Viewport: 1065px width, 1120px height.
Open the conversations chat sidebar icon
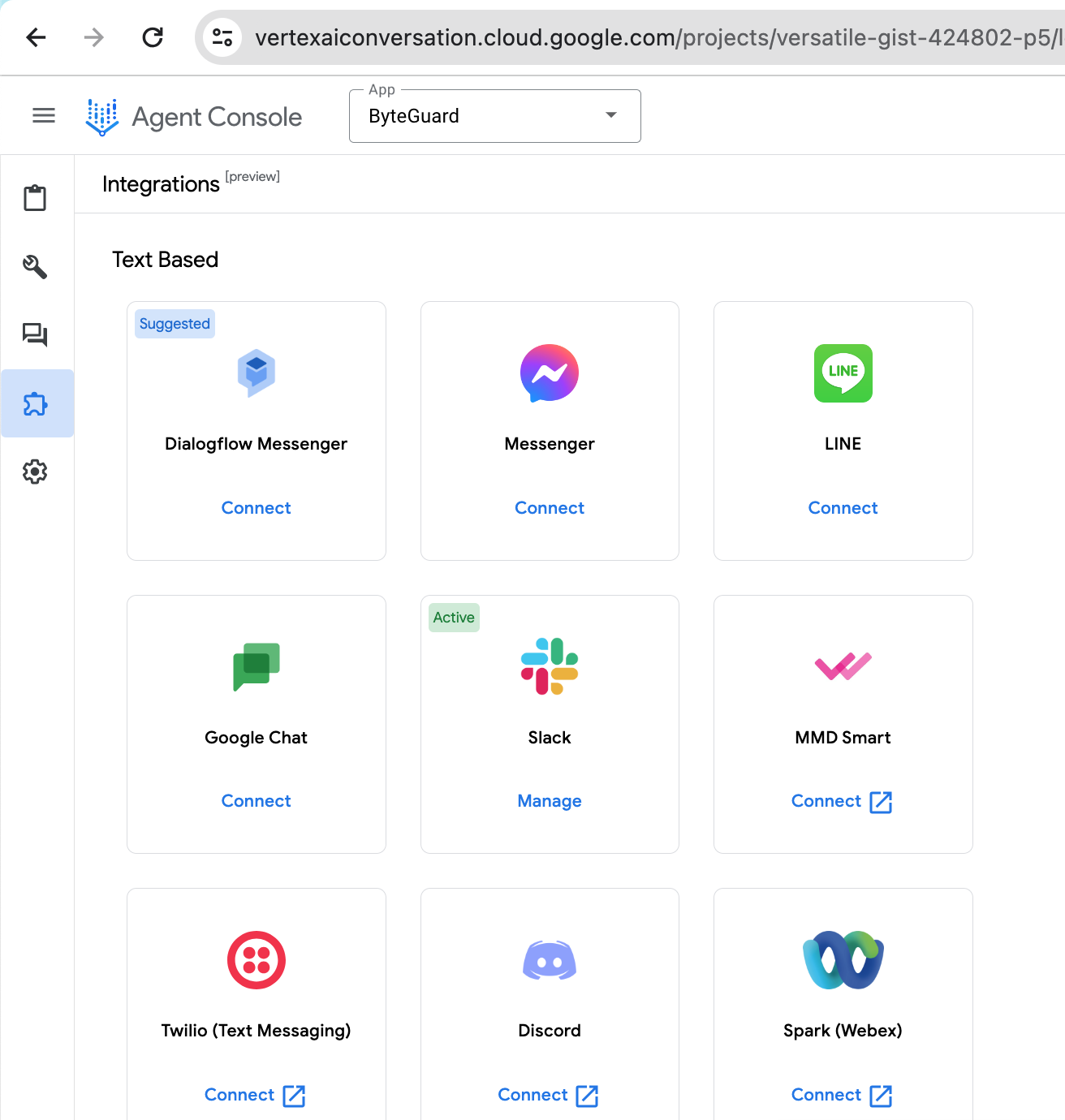click(x=35, y=334)
